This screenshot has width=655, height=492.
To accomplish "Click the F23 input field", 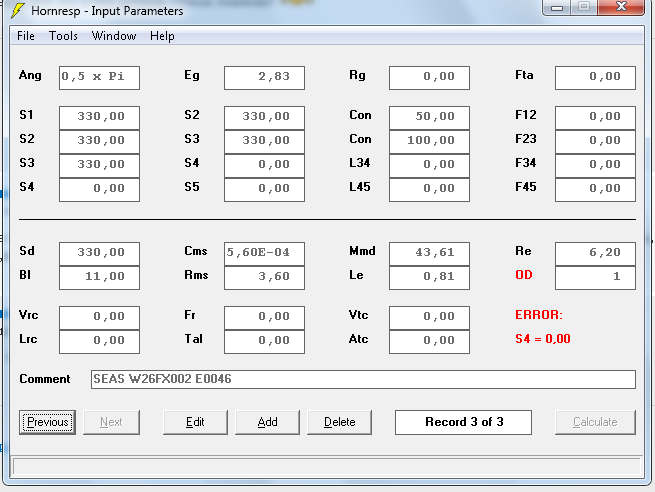I will click(595, 142).
